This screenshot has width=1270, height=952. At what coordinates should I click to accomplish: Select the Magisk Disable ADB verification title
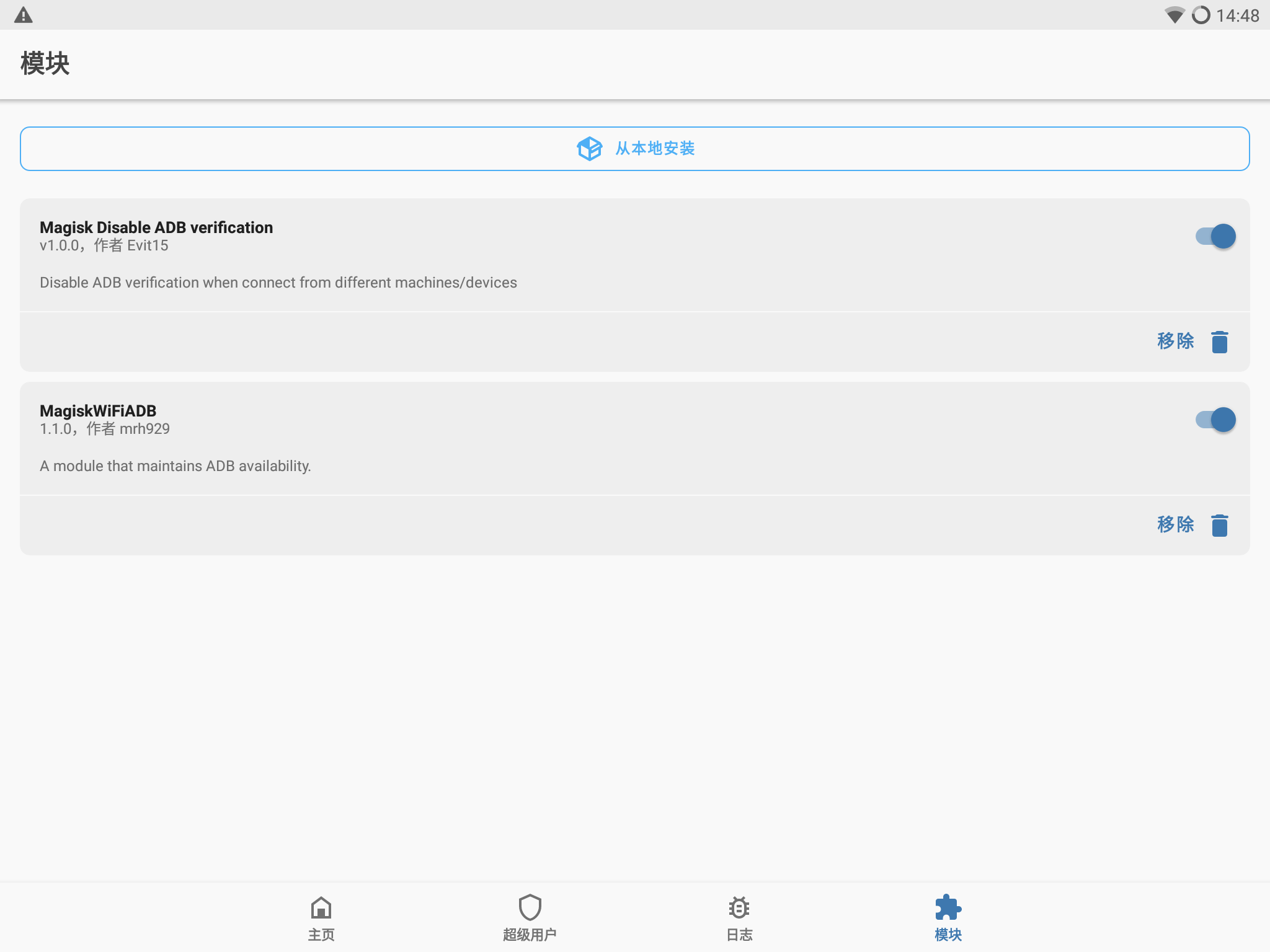pyautogui.click(x=156, y=227)
